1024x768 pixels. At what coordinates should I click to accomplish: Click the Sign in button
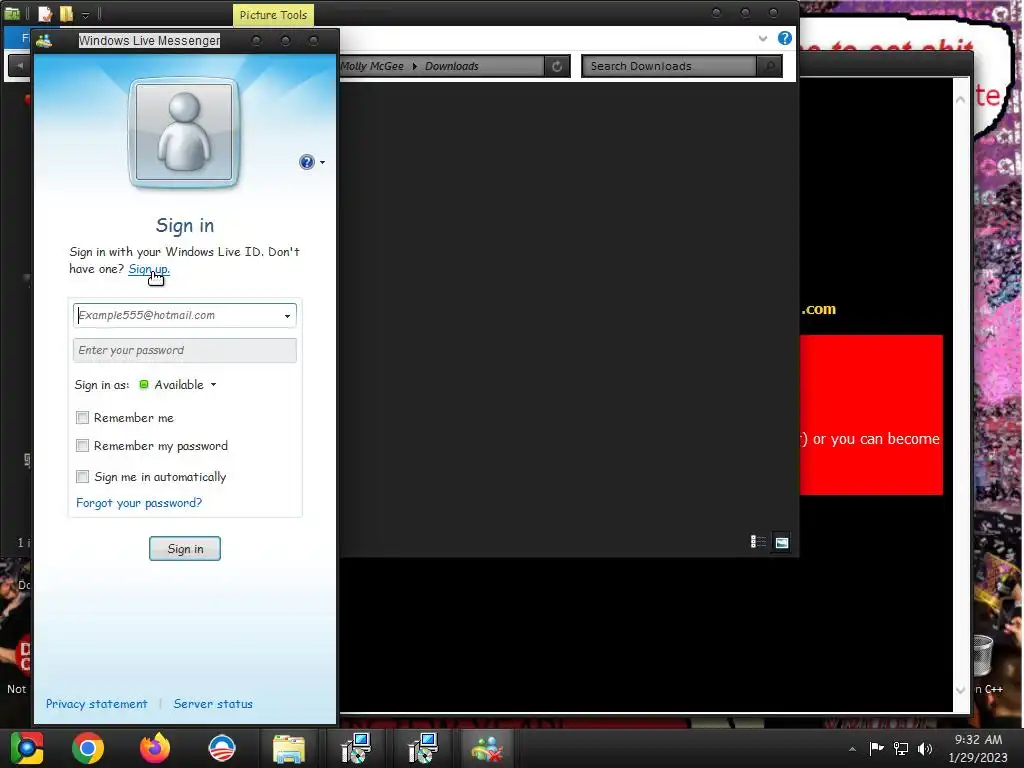click(185, 549)
